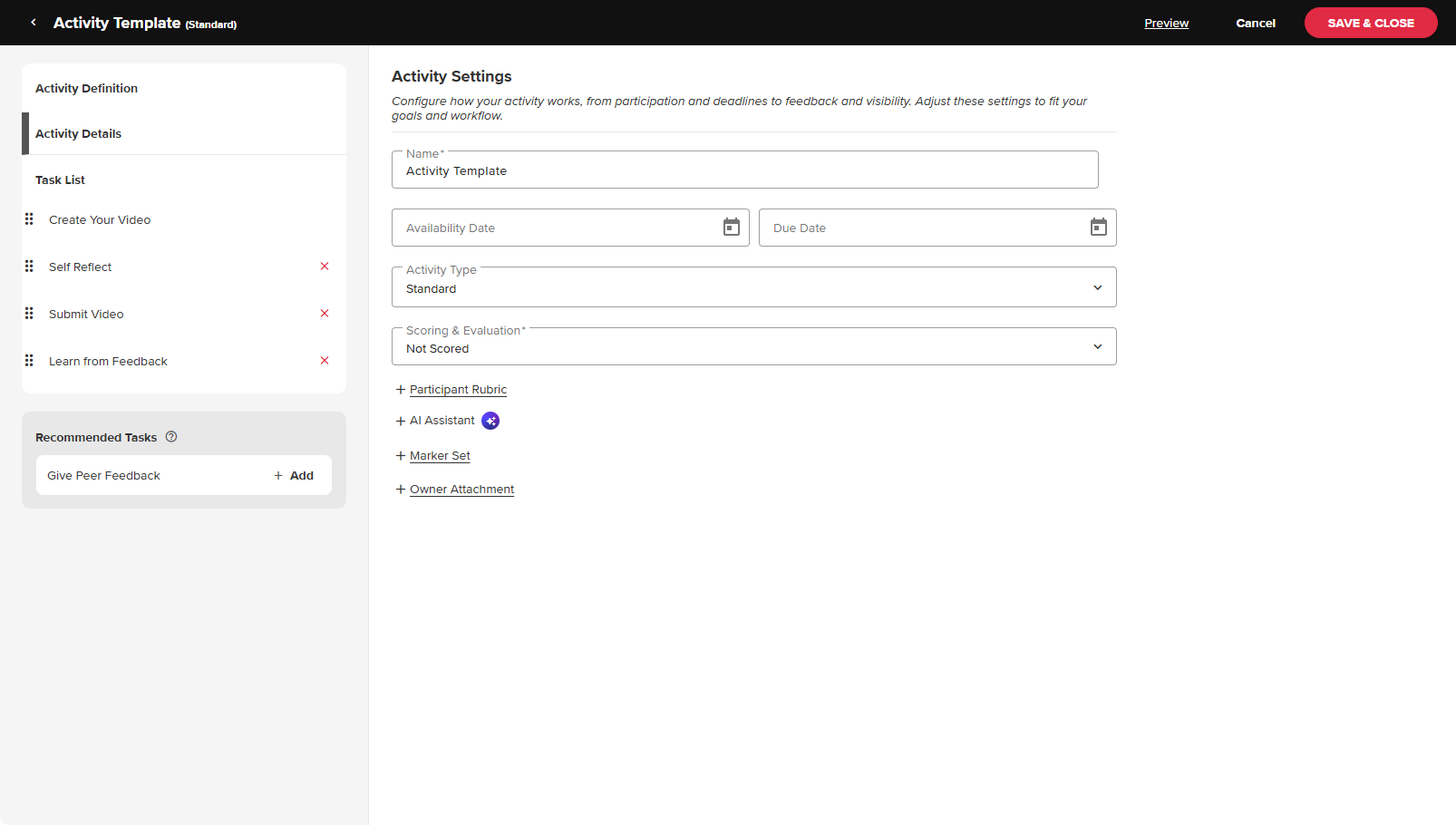Click the Activity Template header title

click(117, 23)
